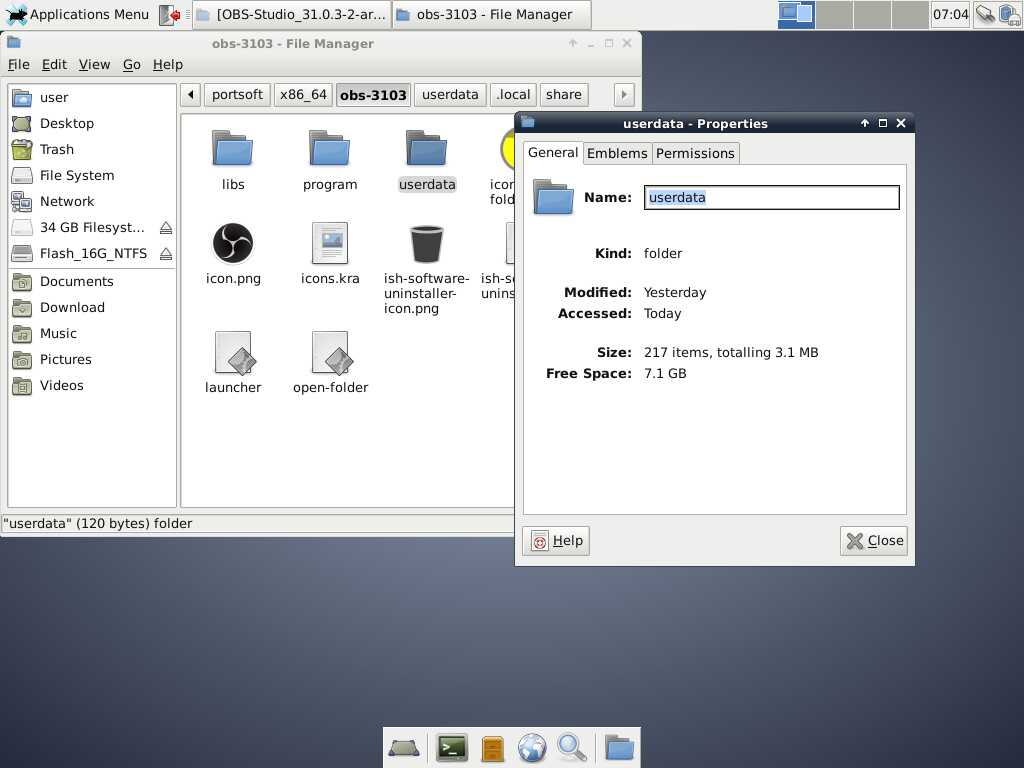1024x768 pixels.
Task: Open the Go menu
Action: coord(131,65)
